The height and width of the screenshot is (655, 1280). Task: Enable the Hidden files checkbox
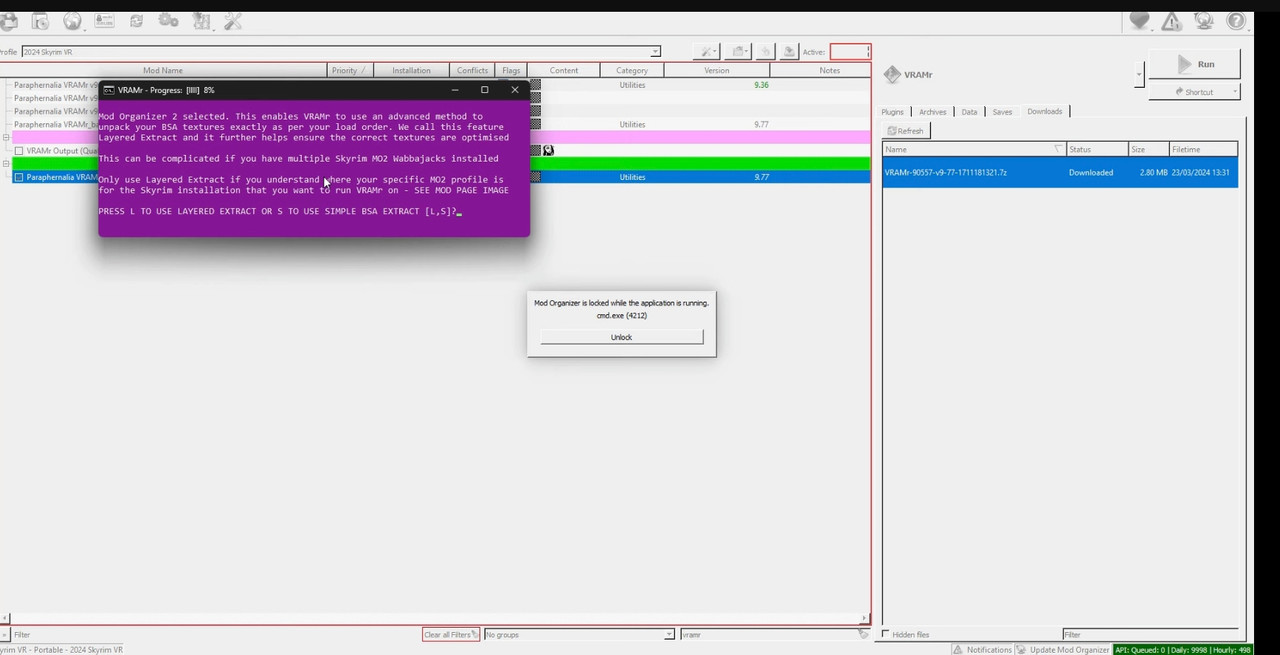[x=886, y=634]
